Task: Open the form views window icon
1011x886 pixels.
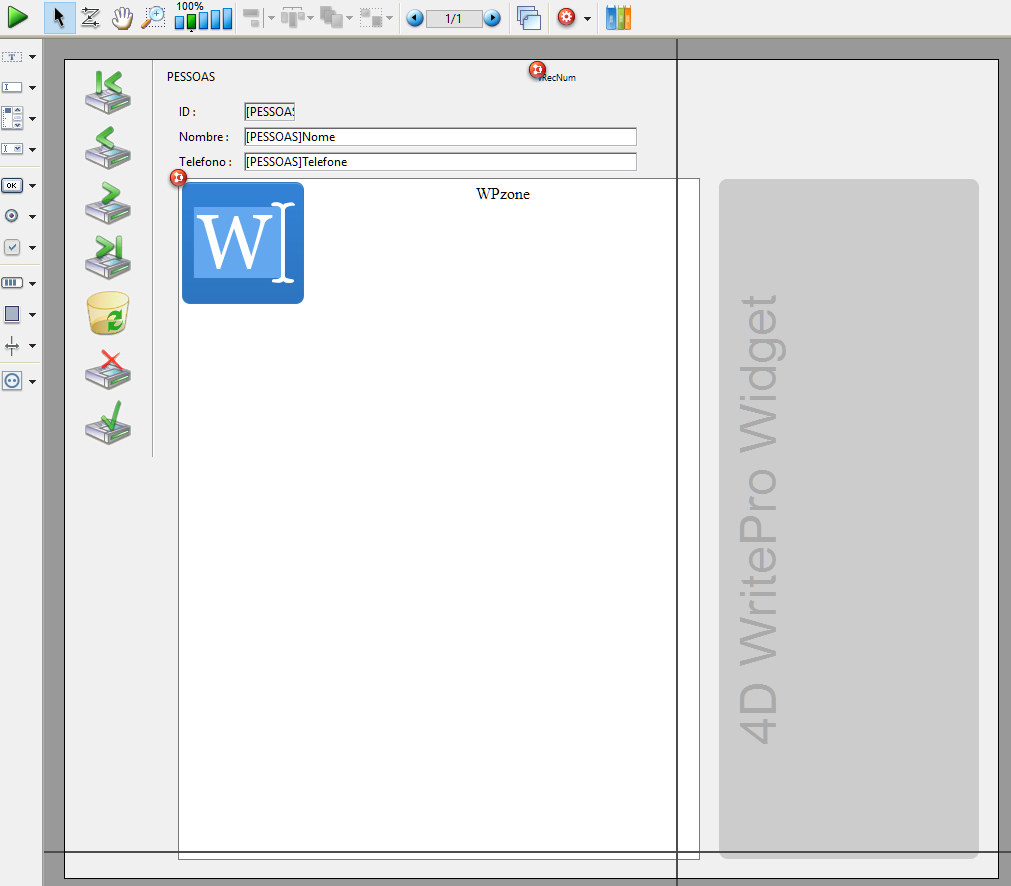Action: (529, 18)
